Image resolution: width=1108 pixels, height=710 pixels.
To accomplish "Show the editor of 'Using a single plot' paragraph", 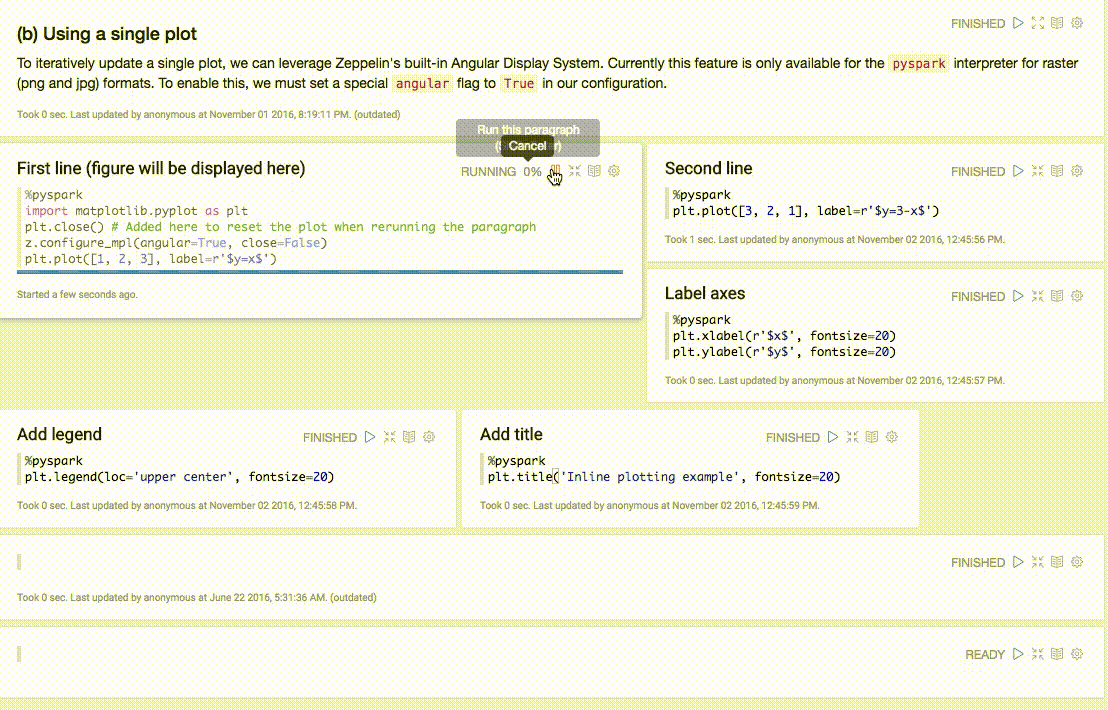I will point(1037,23).
